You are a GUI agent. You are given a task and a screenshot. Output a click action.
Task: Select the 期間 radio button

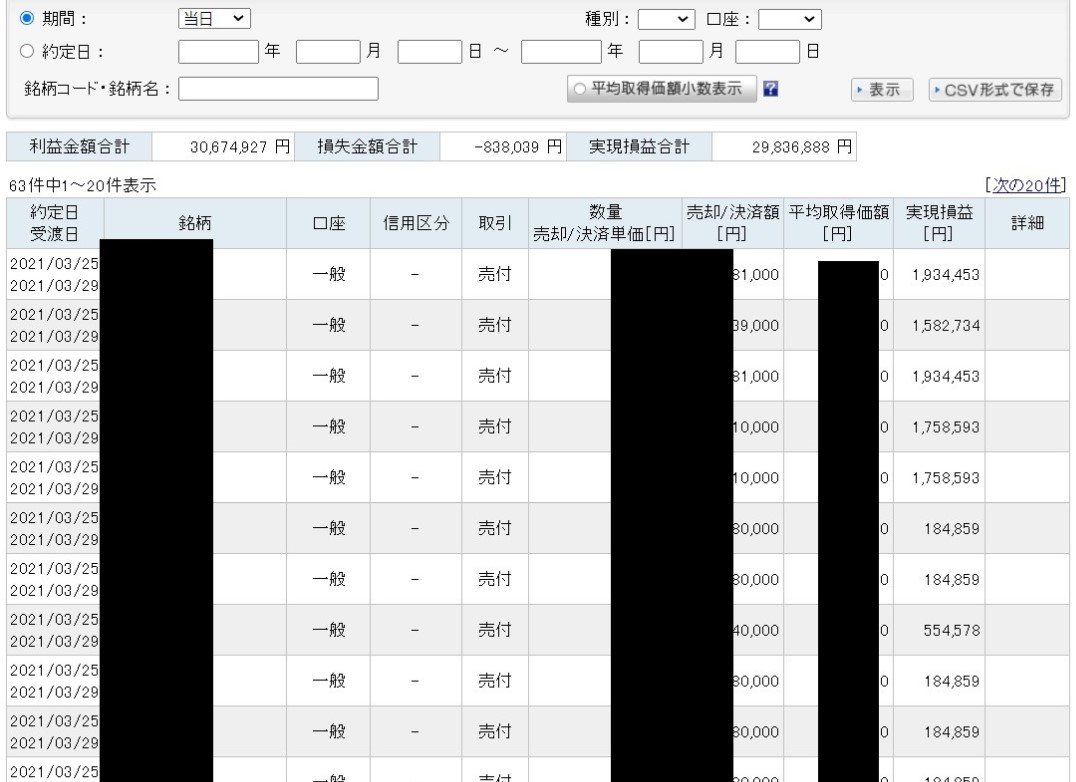point(27,19)
